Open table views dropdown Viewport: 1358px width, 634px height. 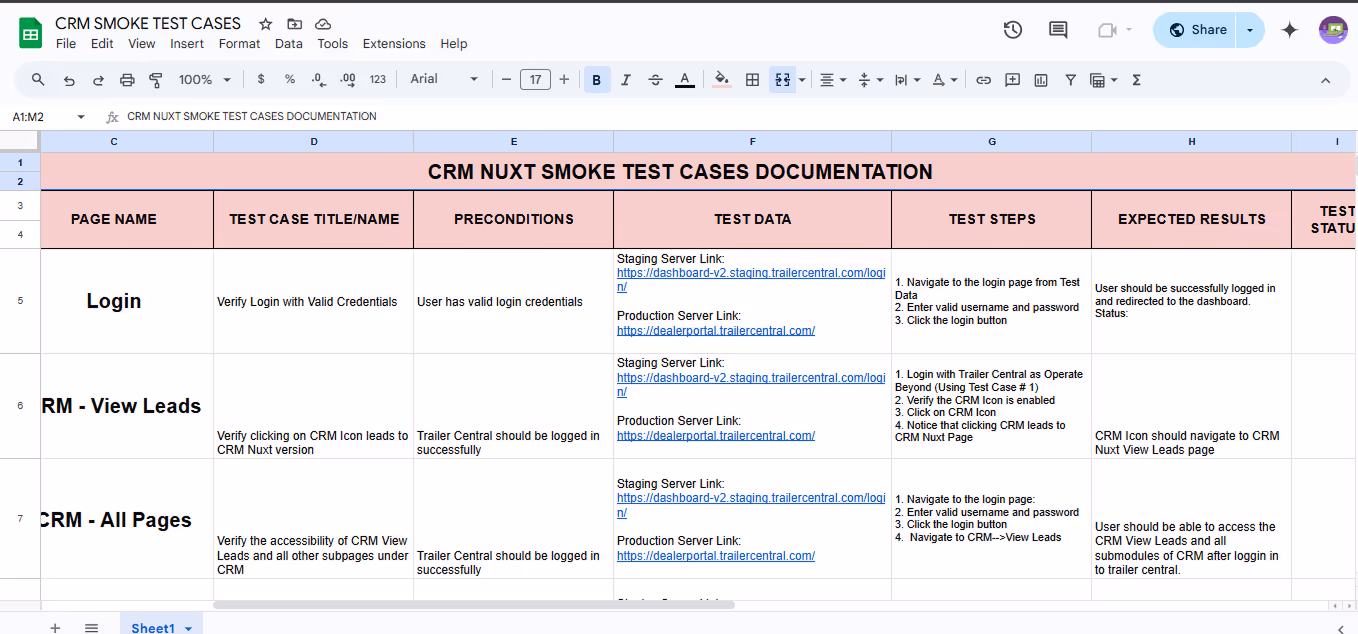pos(1103,80)
